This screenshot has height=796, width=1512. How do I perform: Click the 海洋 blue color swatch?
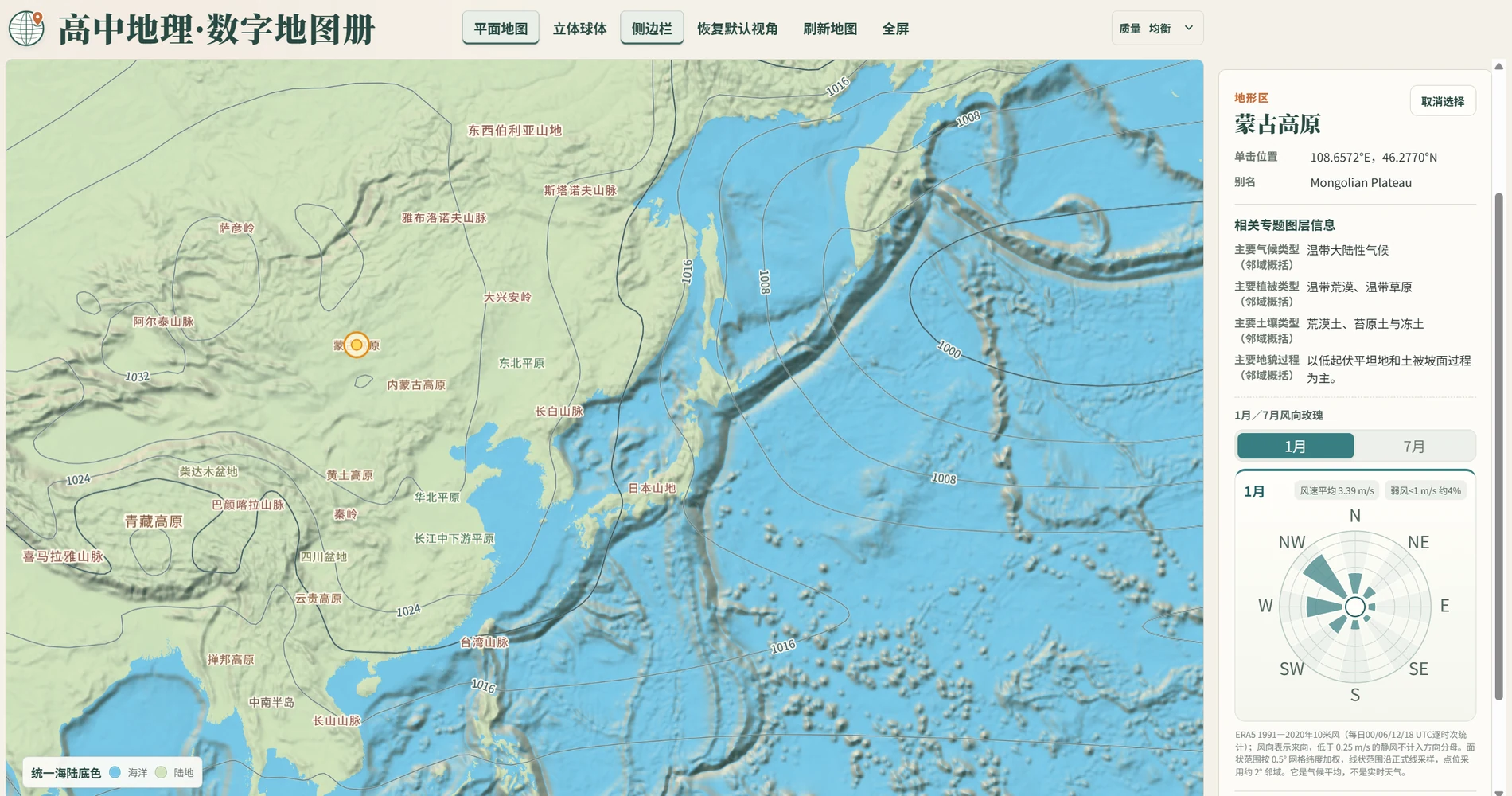[115, 772]
